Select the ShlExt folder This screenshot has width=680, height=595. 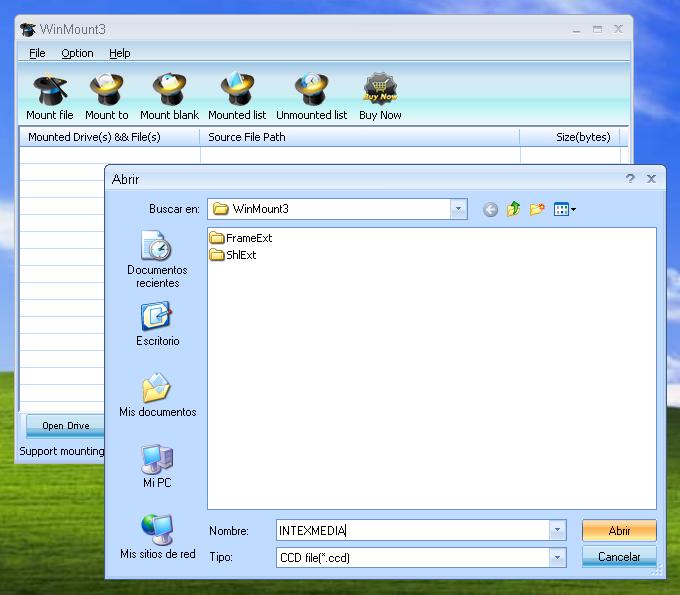(232, 255)
